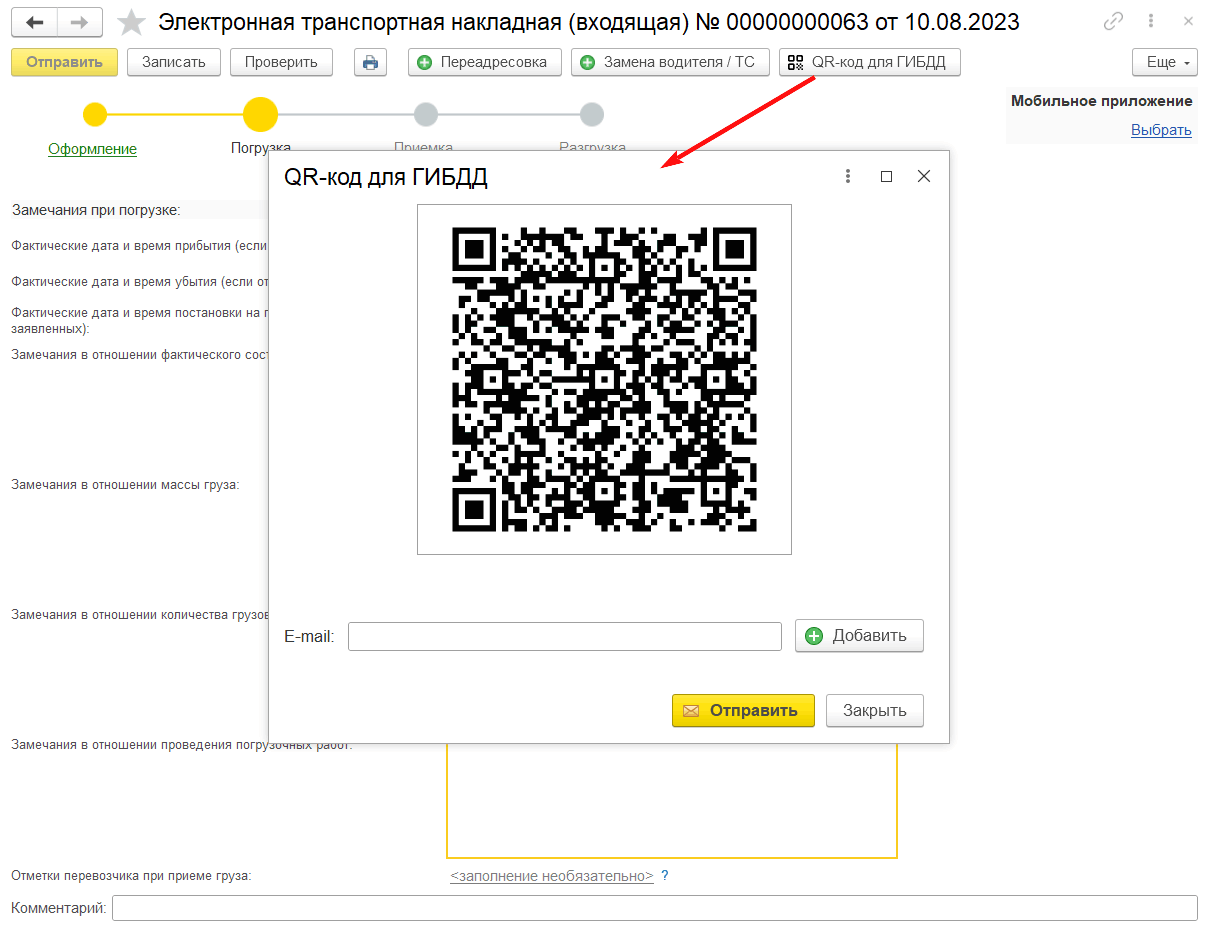Click the Отметки перевозчика при приеме груза label
Image resolution: width=1214 pixels, height=931 pixels.
click(131, 876)
